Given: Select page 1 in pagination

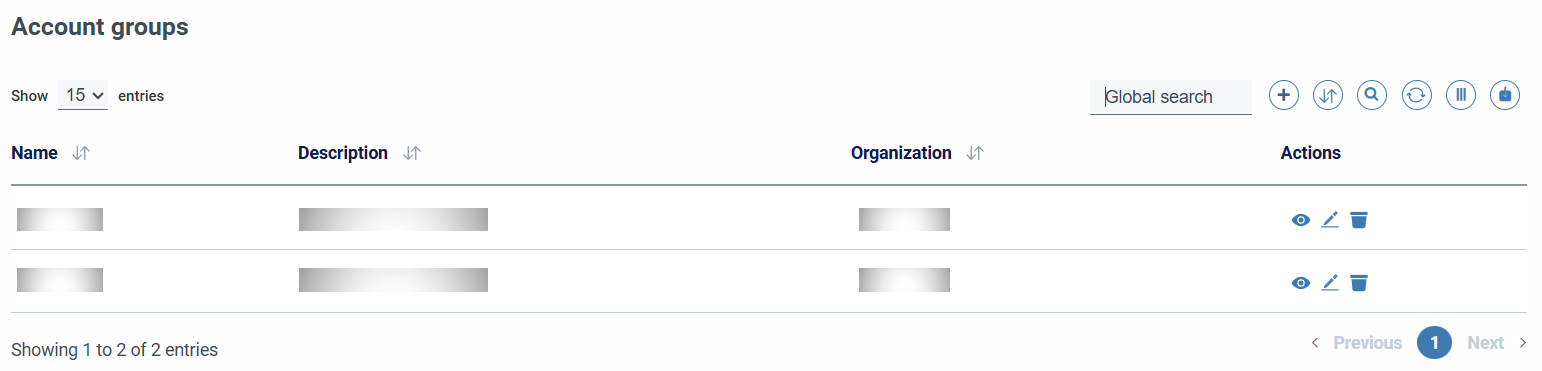Looking at the screenshot, I should [1434, 343].
